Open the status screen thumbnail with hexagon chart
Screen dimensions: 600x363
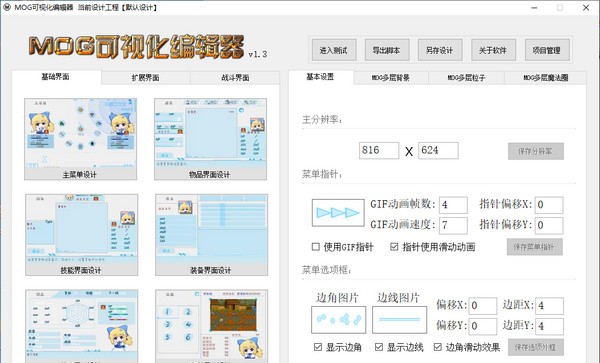click(x=82, y=326)
